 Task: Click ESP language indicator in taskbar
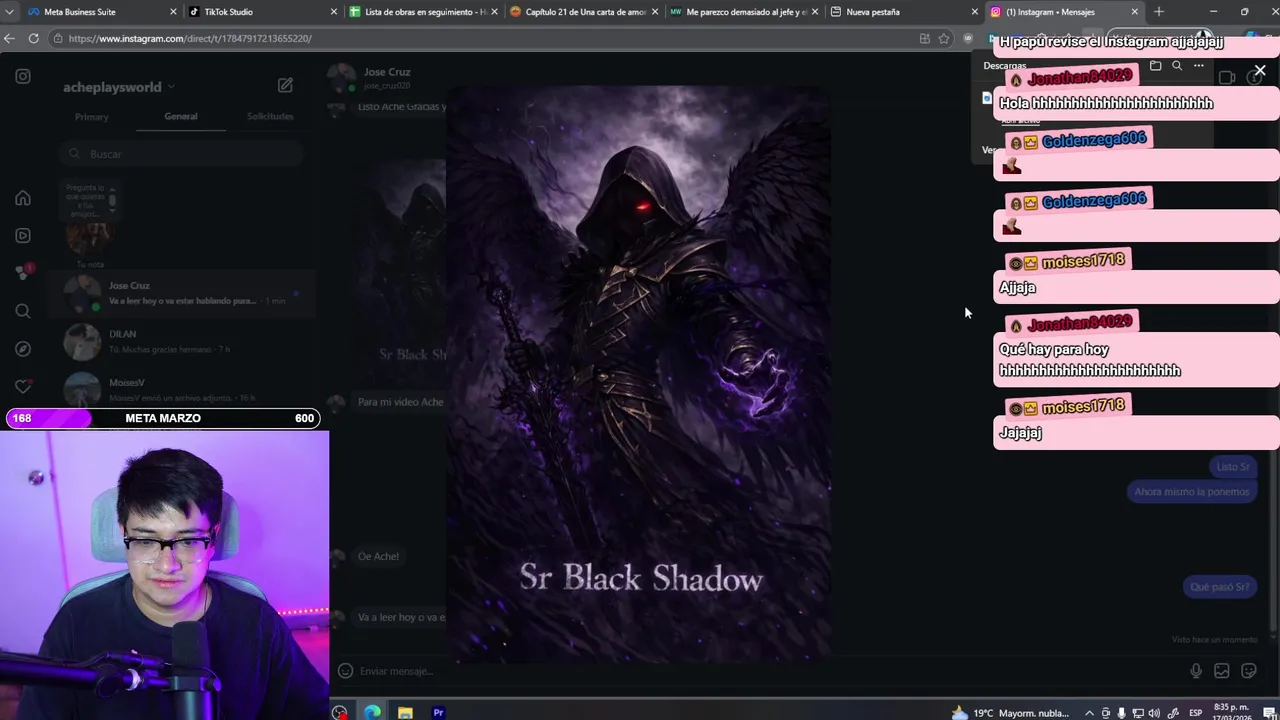click(x=1195, y=713)
